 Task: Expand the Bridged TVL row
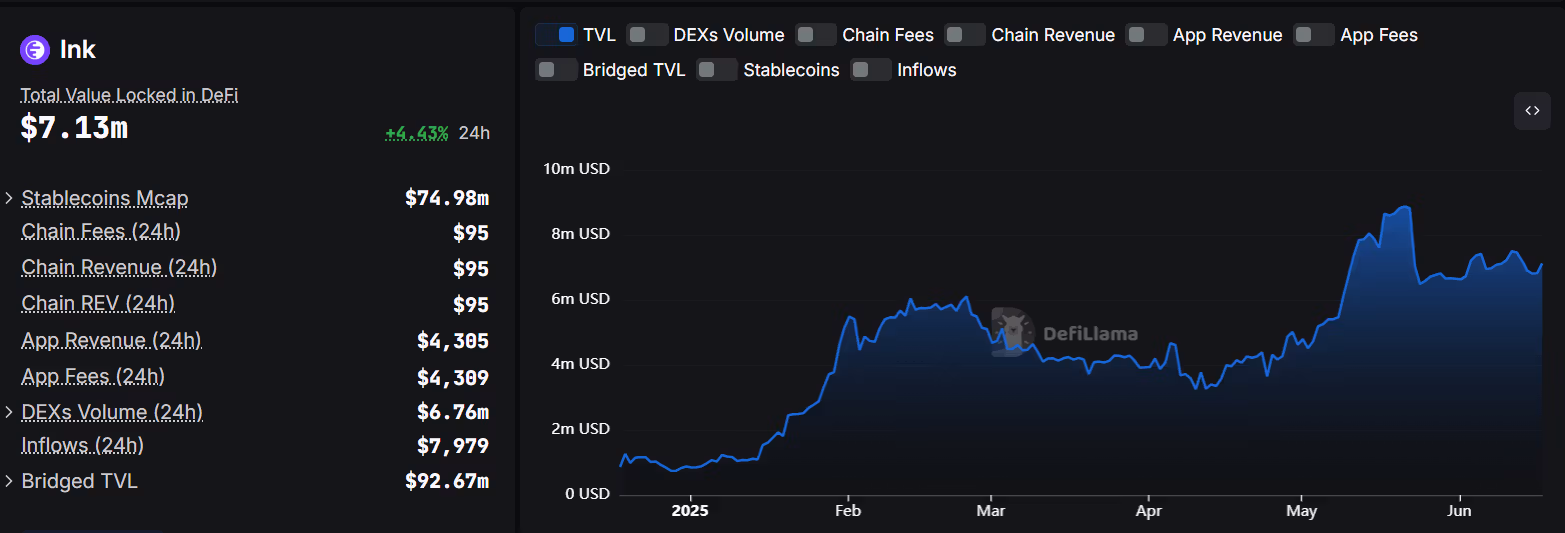coord(9,481)
